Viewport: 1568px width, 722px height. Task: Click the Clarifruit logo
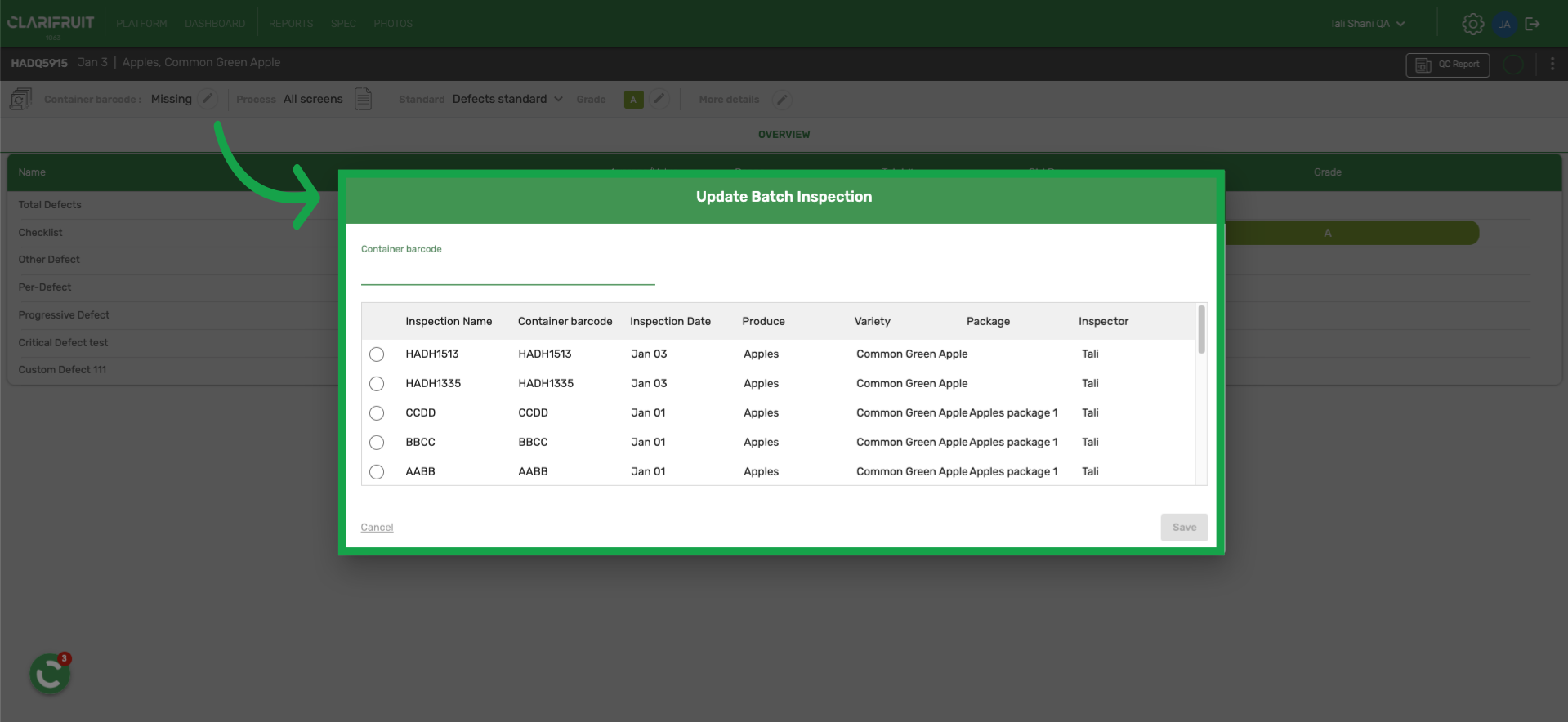pyautogui.click(x=51, y=24)
